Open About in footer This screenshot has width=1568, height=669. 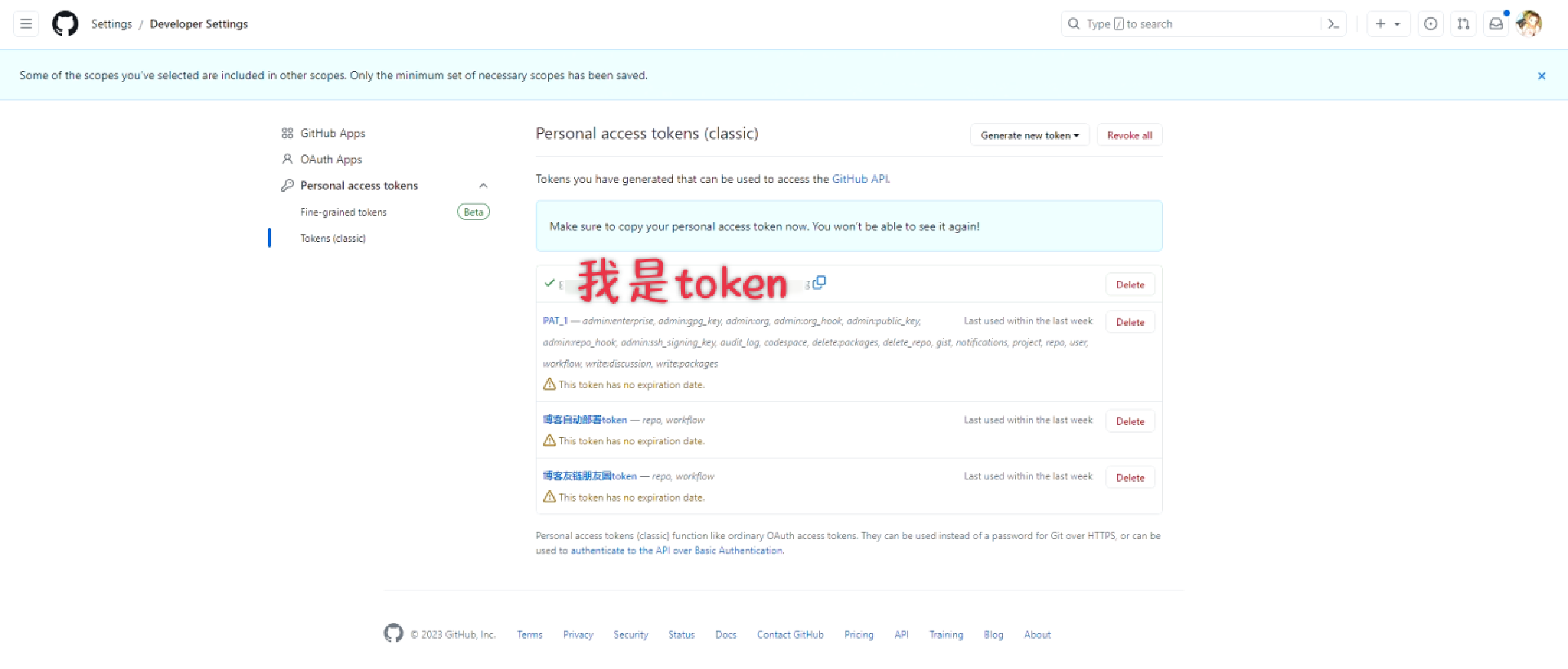[x=1037, y=635]
